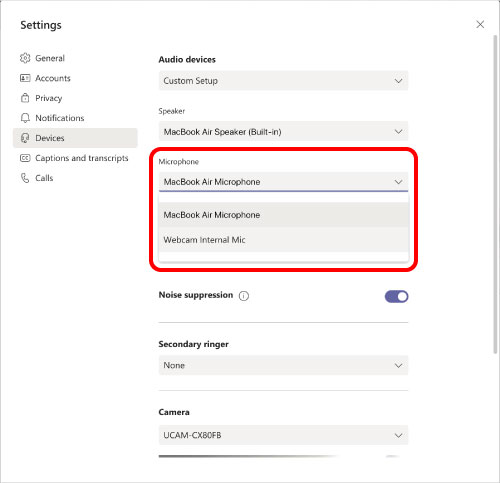Screen dimensions: 500x483
Task: Toggle the Noise suppression switch
Action: (396, 296)
